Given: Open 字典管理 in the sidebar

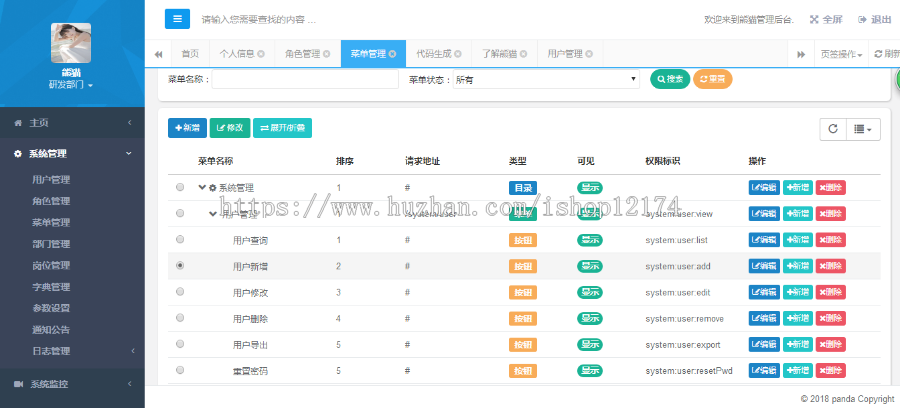Looking at the screenshot, I should pos(51,287).
